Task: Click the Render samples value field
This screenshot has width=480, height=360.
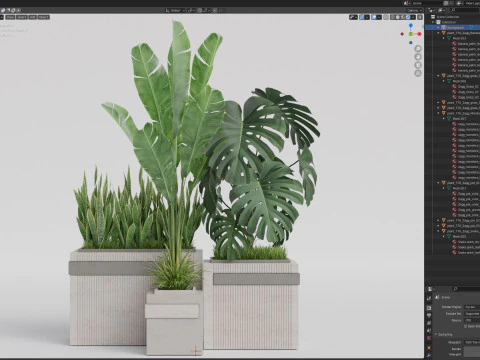Action: 472,349
